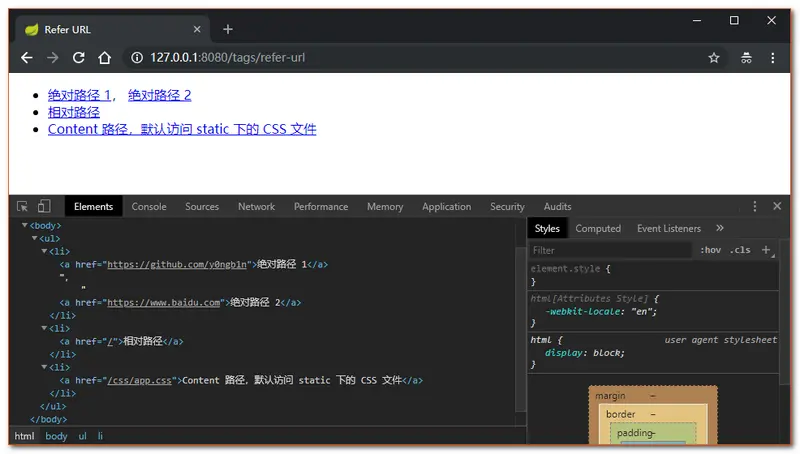
Task: Click the Styles filter input field
Action: tap(610, 250)
